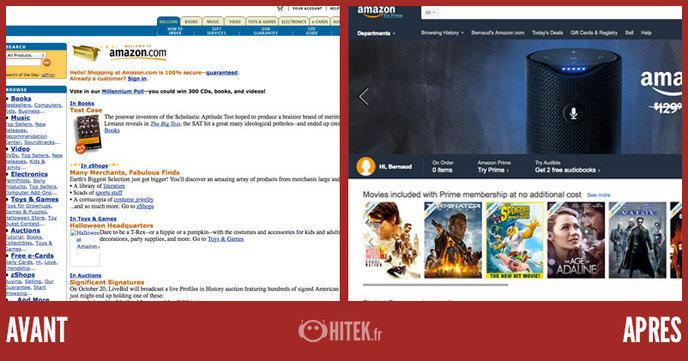The height and width of the screenshot is (361, 688).
Task: Open the Electronics tab
Action: pos(294,21)
